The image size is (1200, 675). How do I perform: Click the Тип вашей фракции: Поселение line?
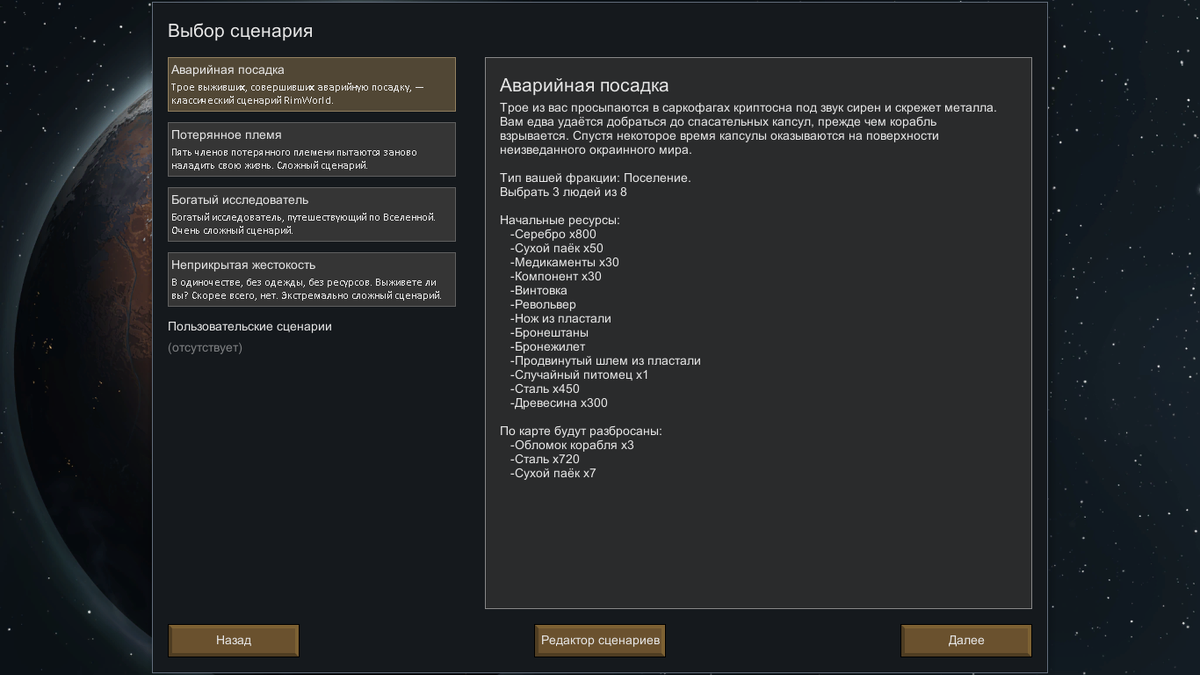595,178
